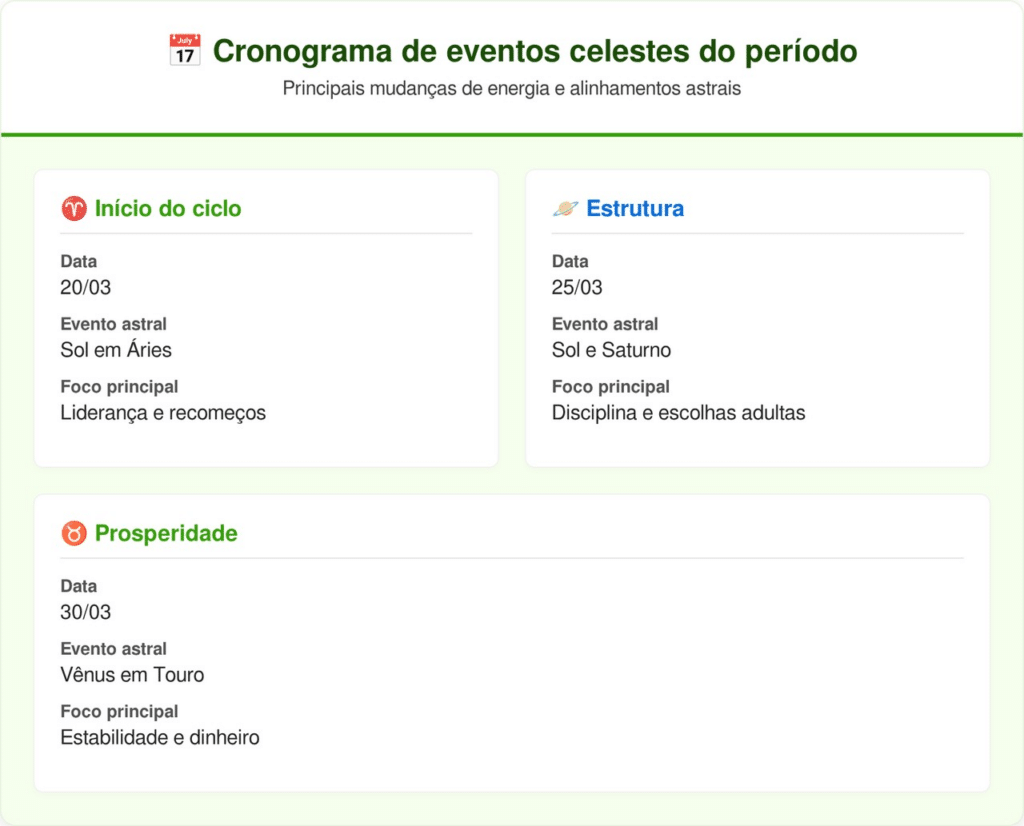Click the calendar icon in the header
This screenshot has height=826, width=1024.
tap(184, 51)
